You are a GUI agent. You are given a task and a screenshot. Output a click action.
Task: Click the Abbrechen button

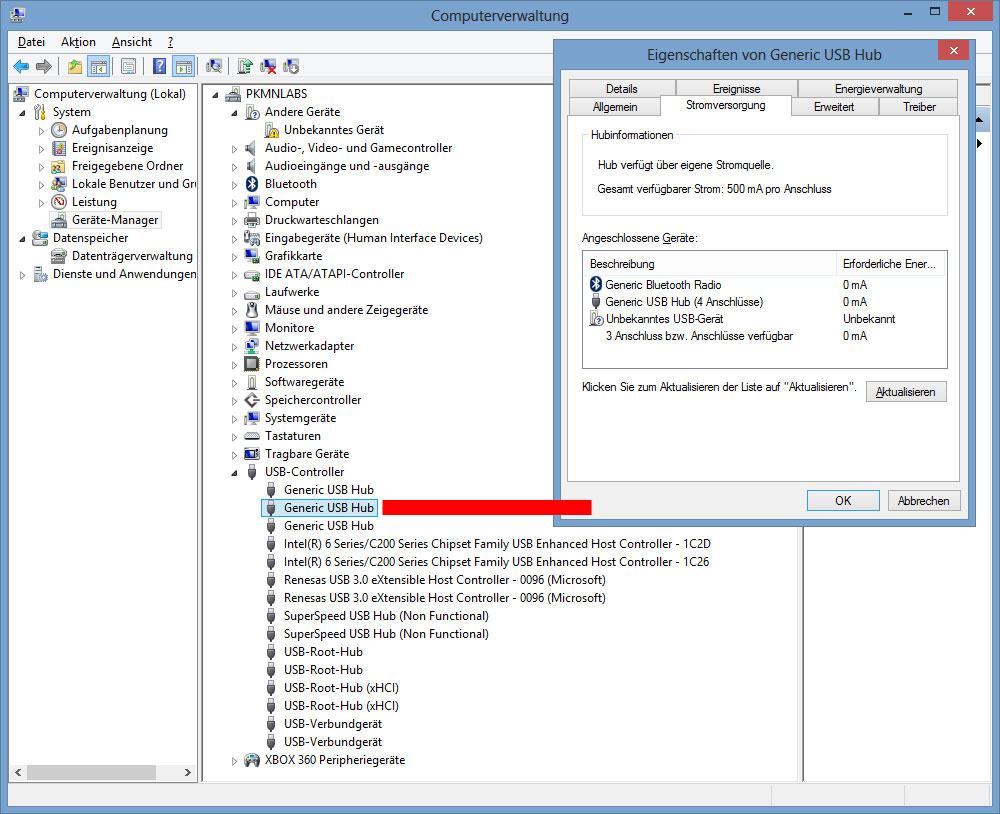click(x=923, y=501)
